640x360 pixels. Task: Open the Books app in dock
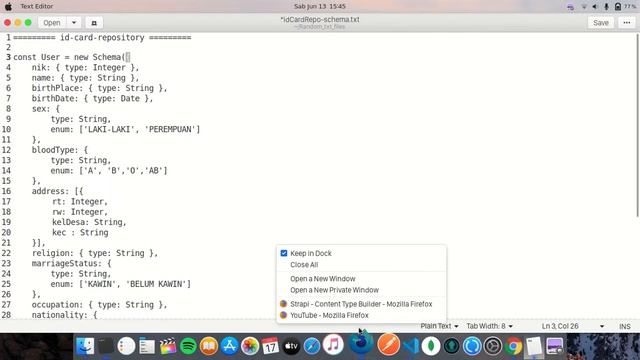(209, 346)
